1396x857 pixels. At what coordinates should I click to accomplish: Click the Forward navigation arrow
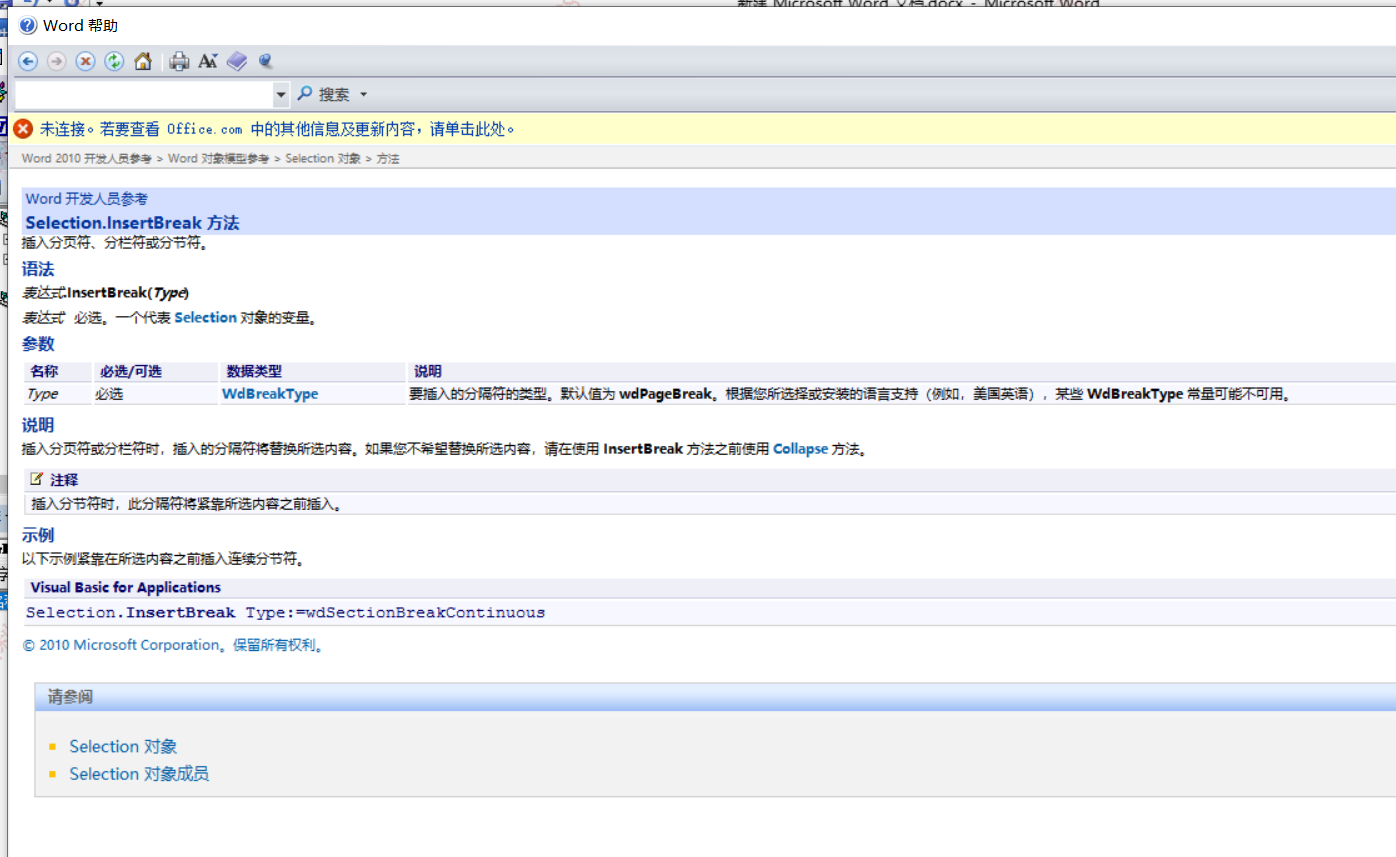pyautogui.click(x=56, y=61)
